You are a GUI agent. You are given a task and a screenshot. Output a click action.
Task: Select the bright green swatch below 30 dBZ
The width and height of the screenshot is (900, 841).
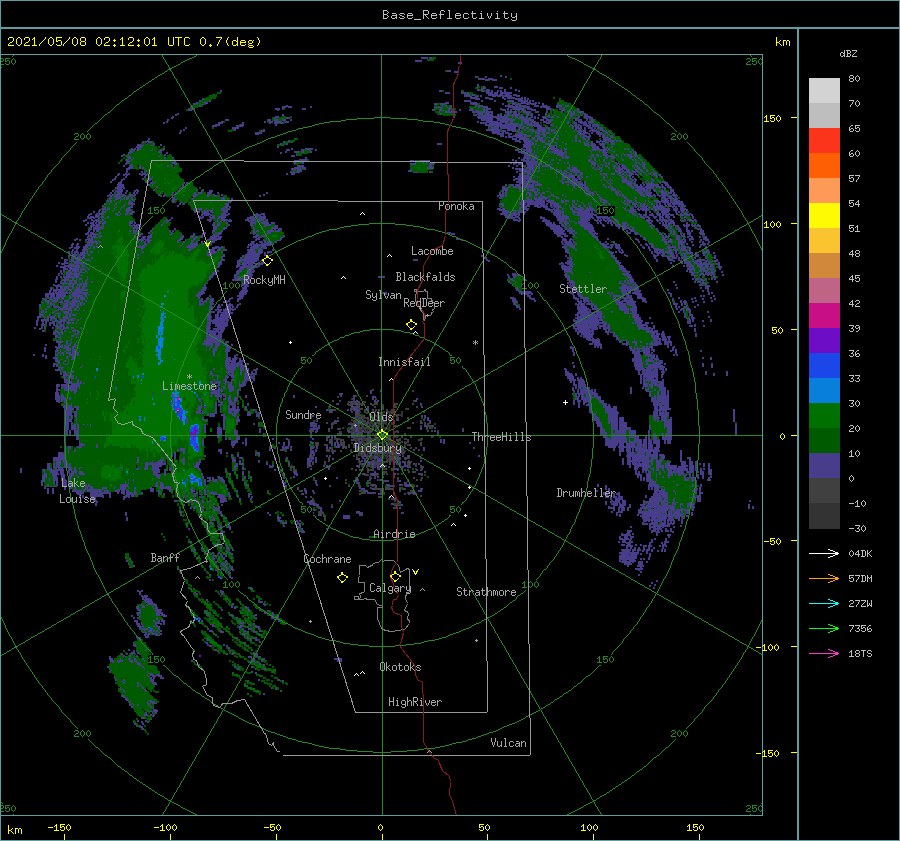click(x=824, y=416)
